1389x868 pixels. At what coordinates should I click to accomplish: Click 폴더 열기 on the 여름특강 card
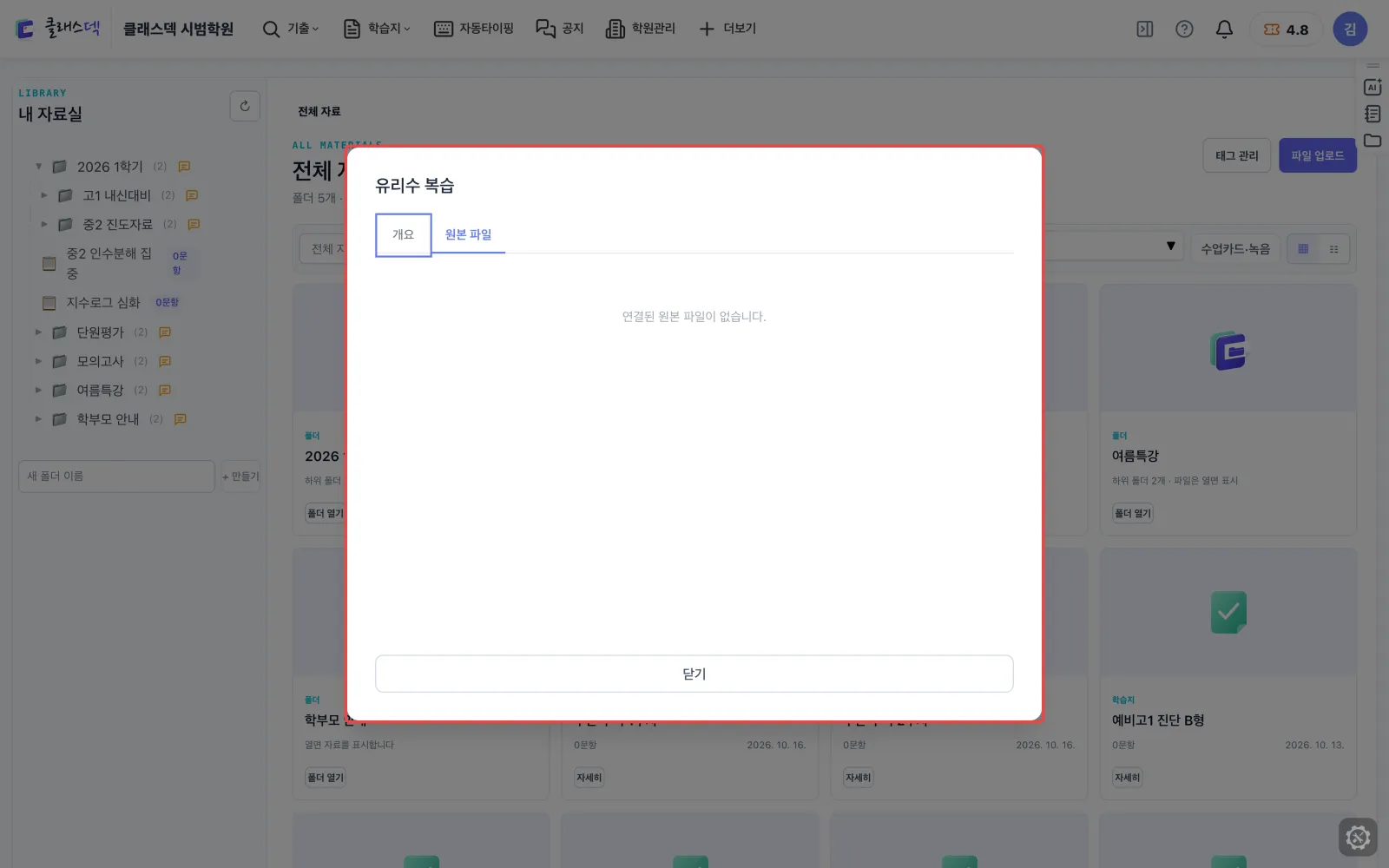click(x=1133, y=514)
